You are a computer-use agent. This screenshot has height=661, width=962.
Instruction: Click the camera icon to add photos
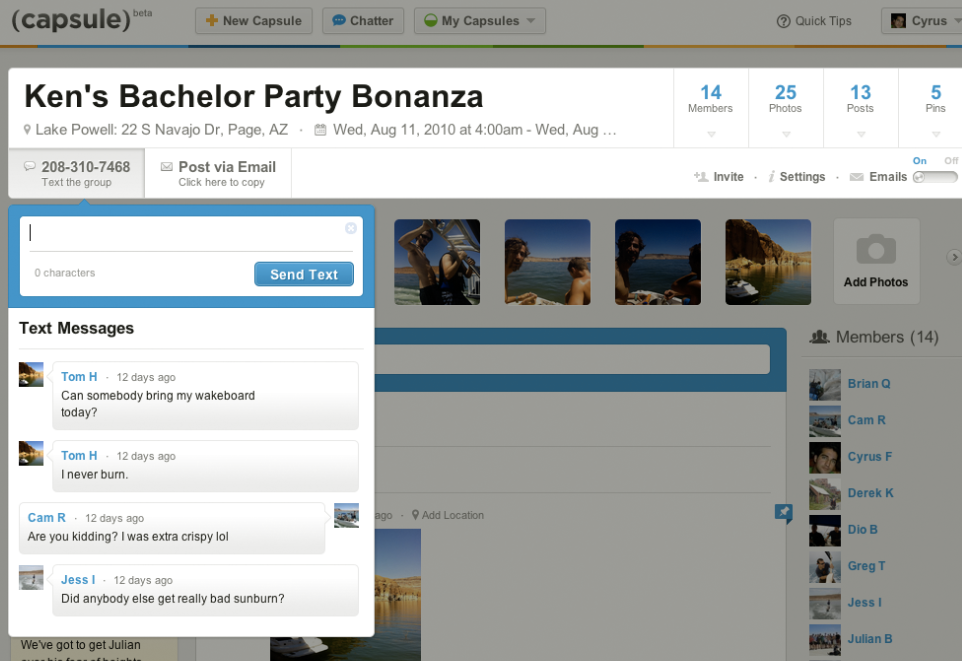coord(876,250)
